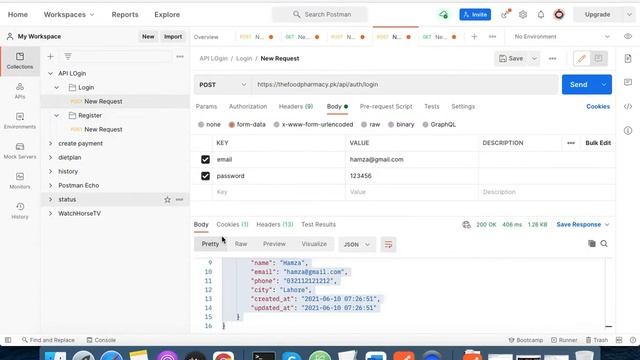Image resolution: width=640 pixels, height=360 pixels.
Task: Open the Pre-request Script tab
Action: [386, 107]
